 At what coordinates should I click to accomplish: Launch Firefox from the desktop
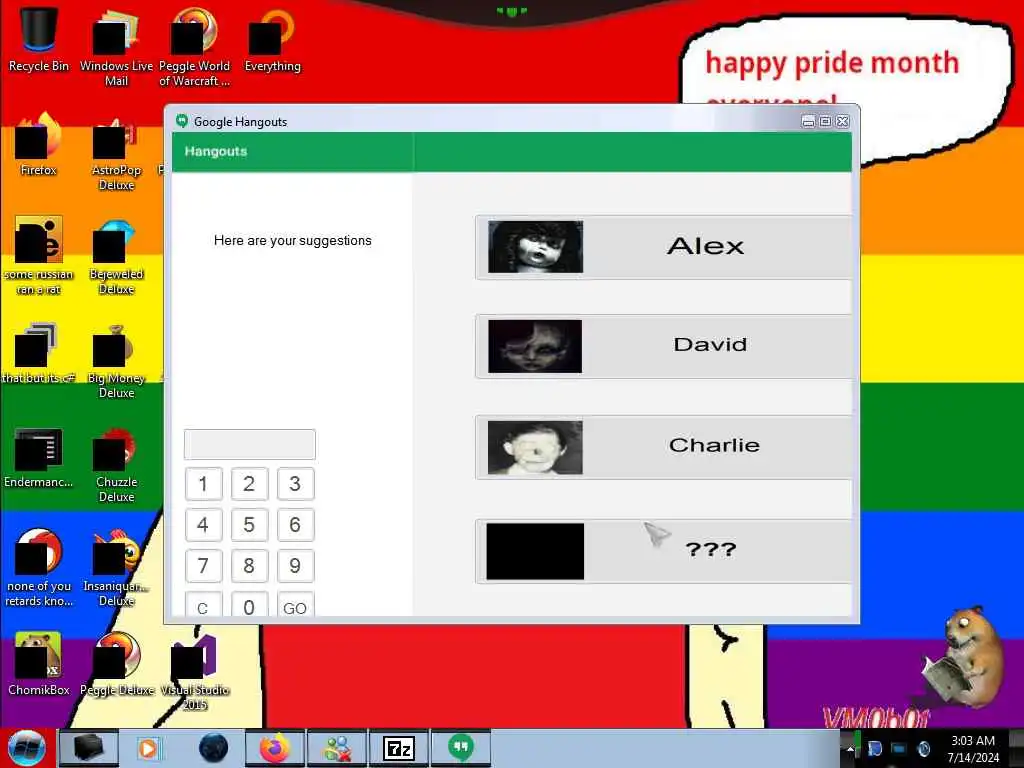[x=39, y=145]
